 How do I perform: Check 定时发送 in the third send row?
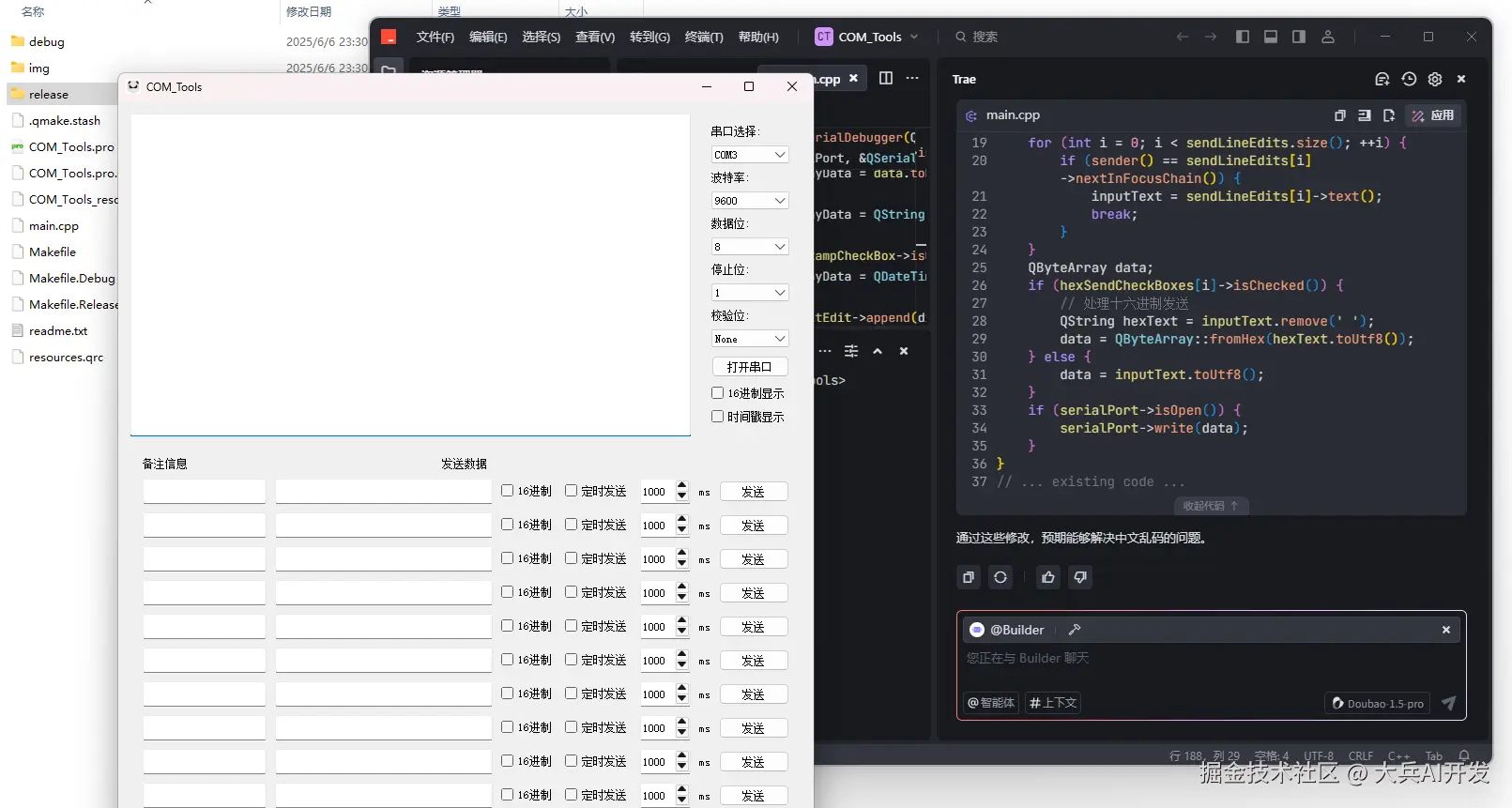[571, 558]
